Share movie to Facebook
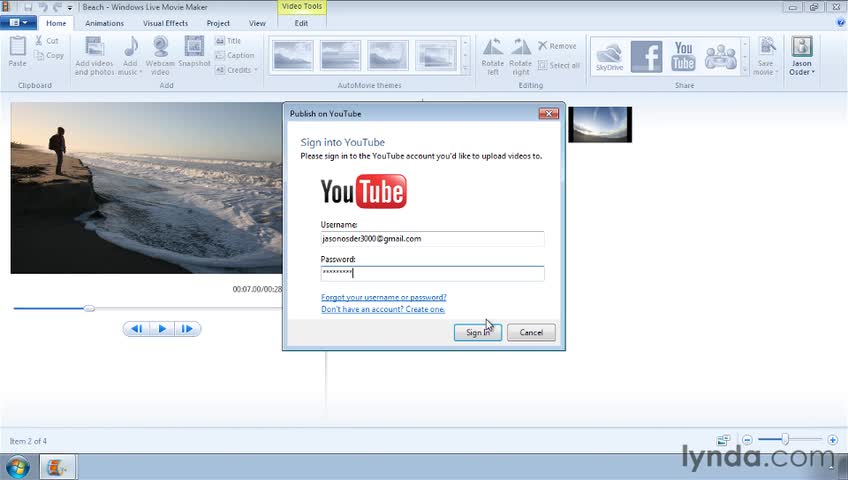848x480 pixels. point(646,56)
